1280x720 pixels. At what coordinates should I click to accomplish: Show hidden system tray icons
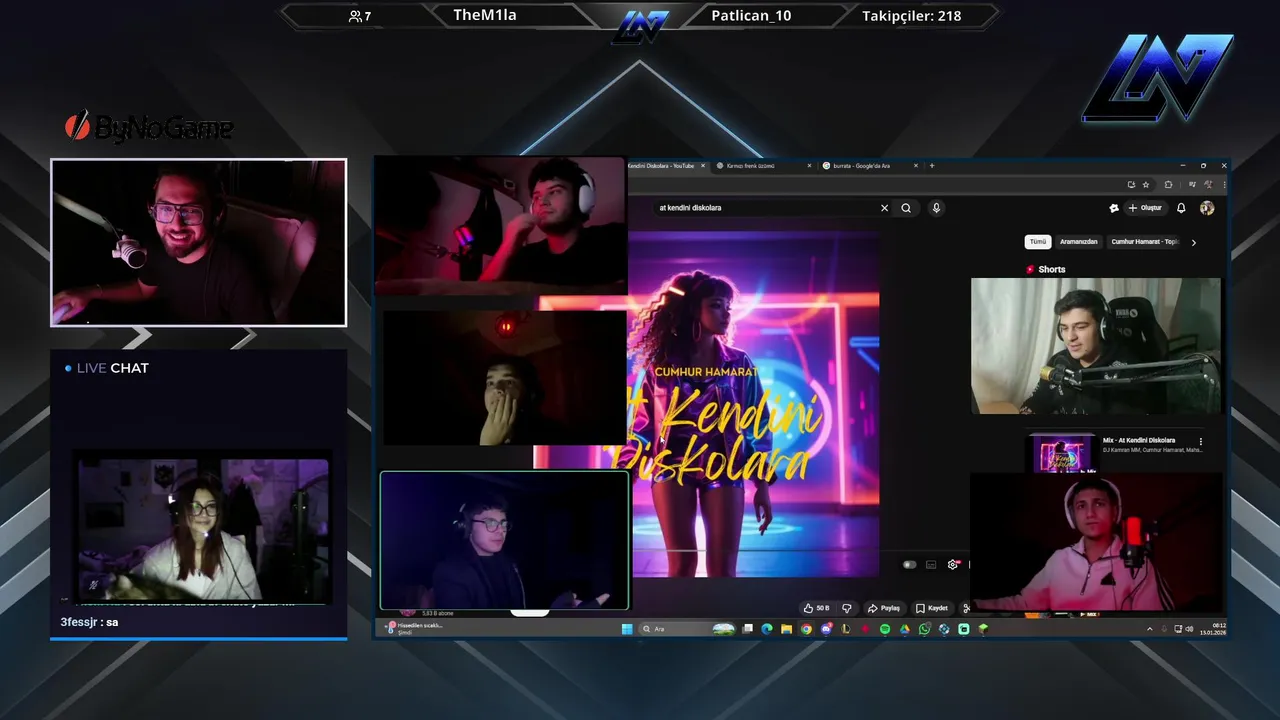[1149, 629]
